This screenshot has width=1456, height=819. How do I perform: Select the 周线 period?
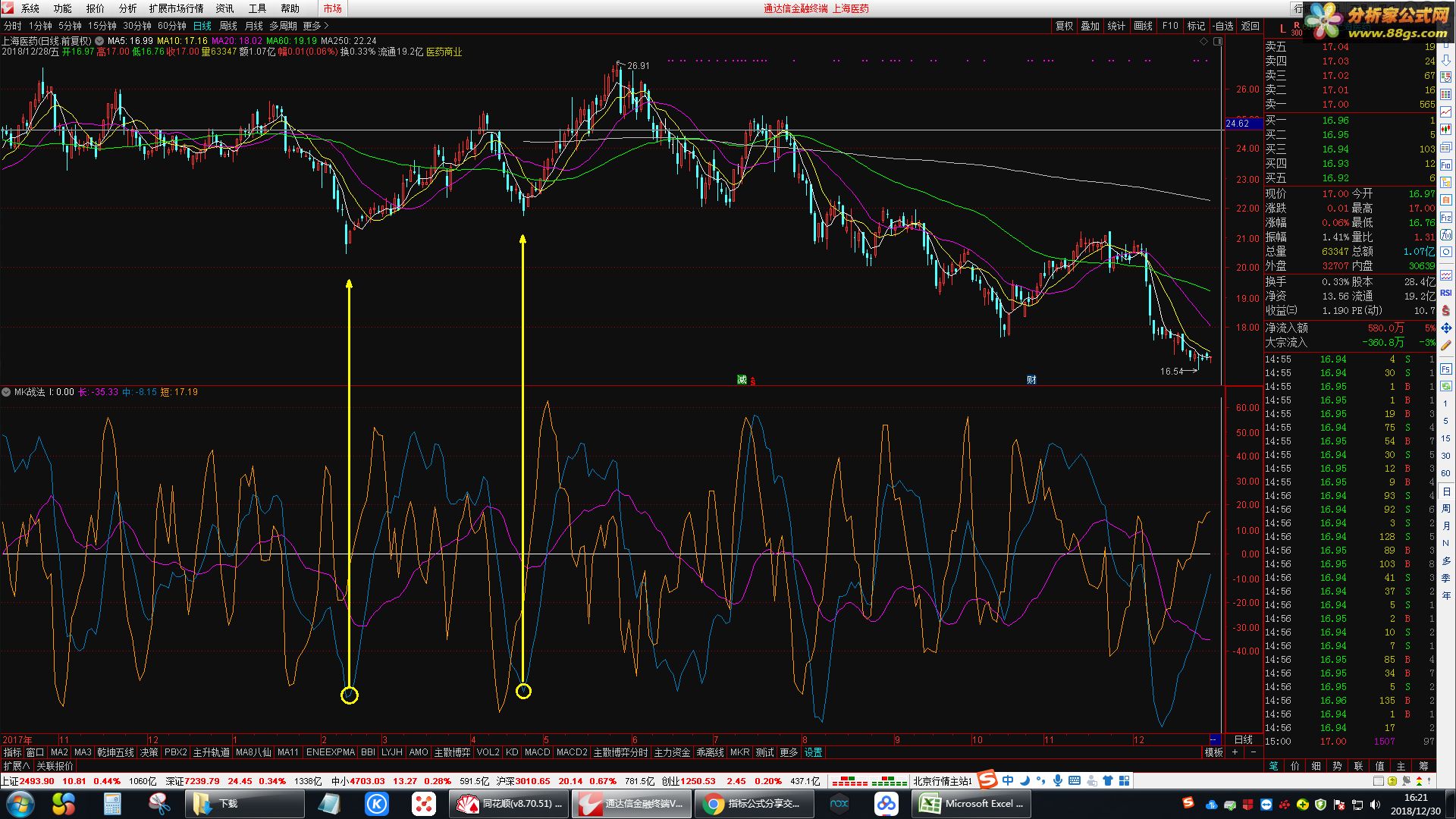[227, 26]
